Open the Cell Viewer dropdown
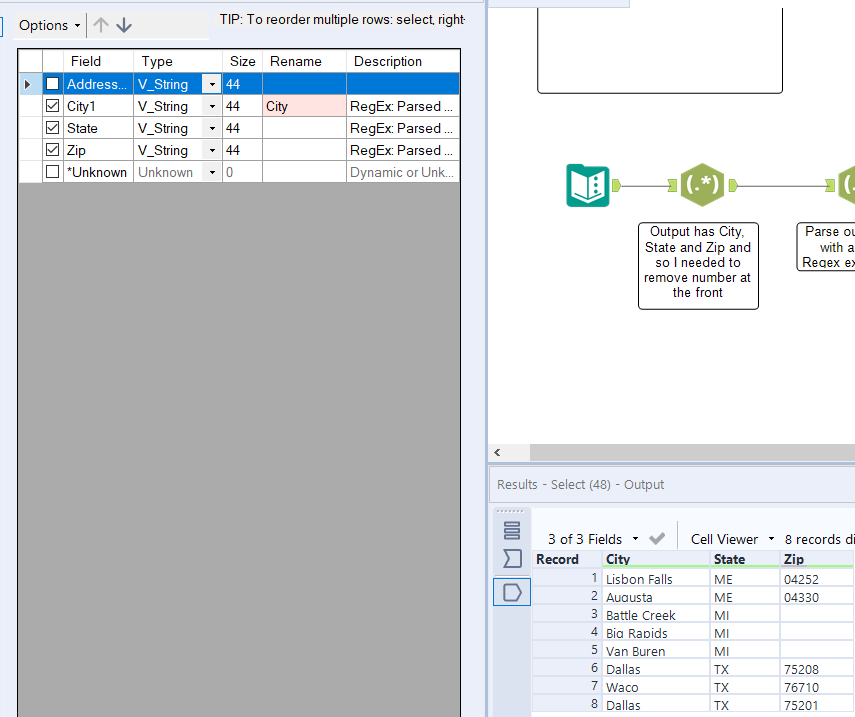Image resolution: width=855 pixels, height=717 pixels. coord(730,539)
